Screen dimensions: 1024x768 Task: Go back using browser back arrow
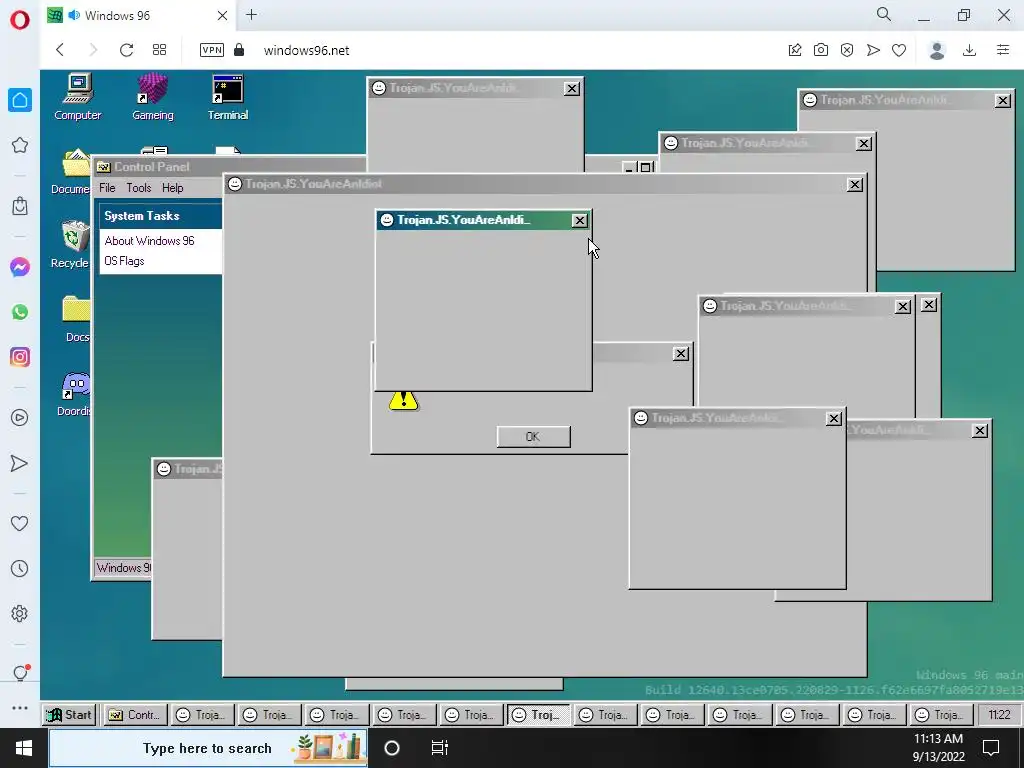pyautogui.click(x=60, y=50)
